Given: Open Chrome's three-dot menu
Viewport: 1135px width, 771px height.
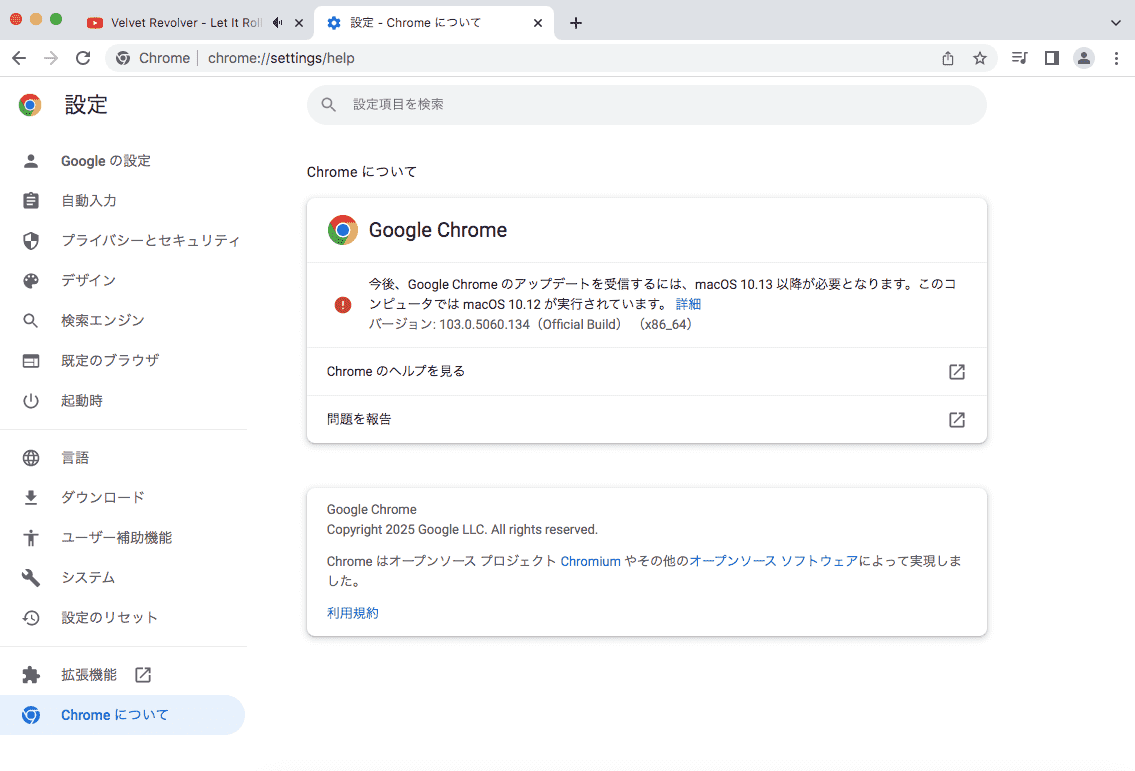Looking at the screenshot, I should coord(1116,58).
